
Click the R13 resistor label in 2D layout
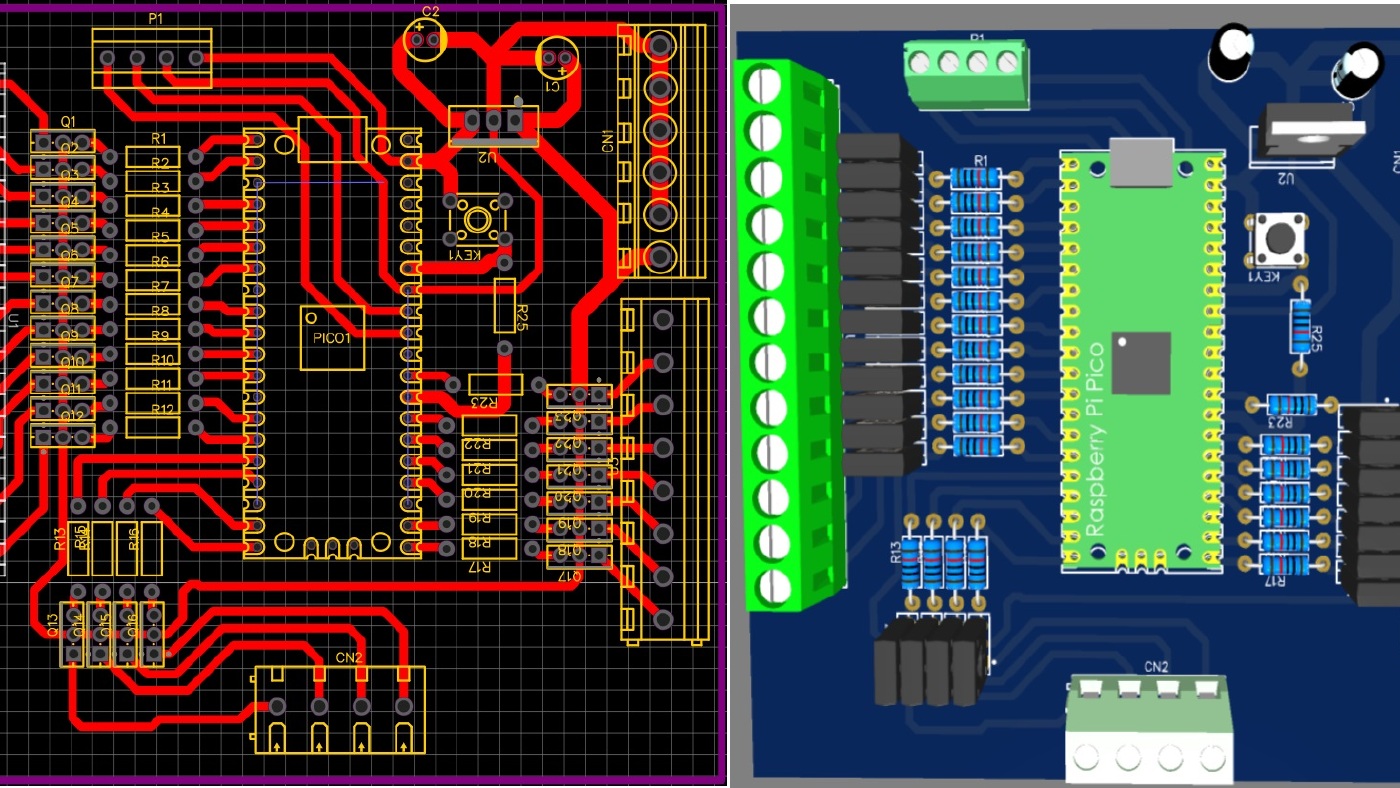pyautogui.click(x=60, y=538)
